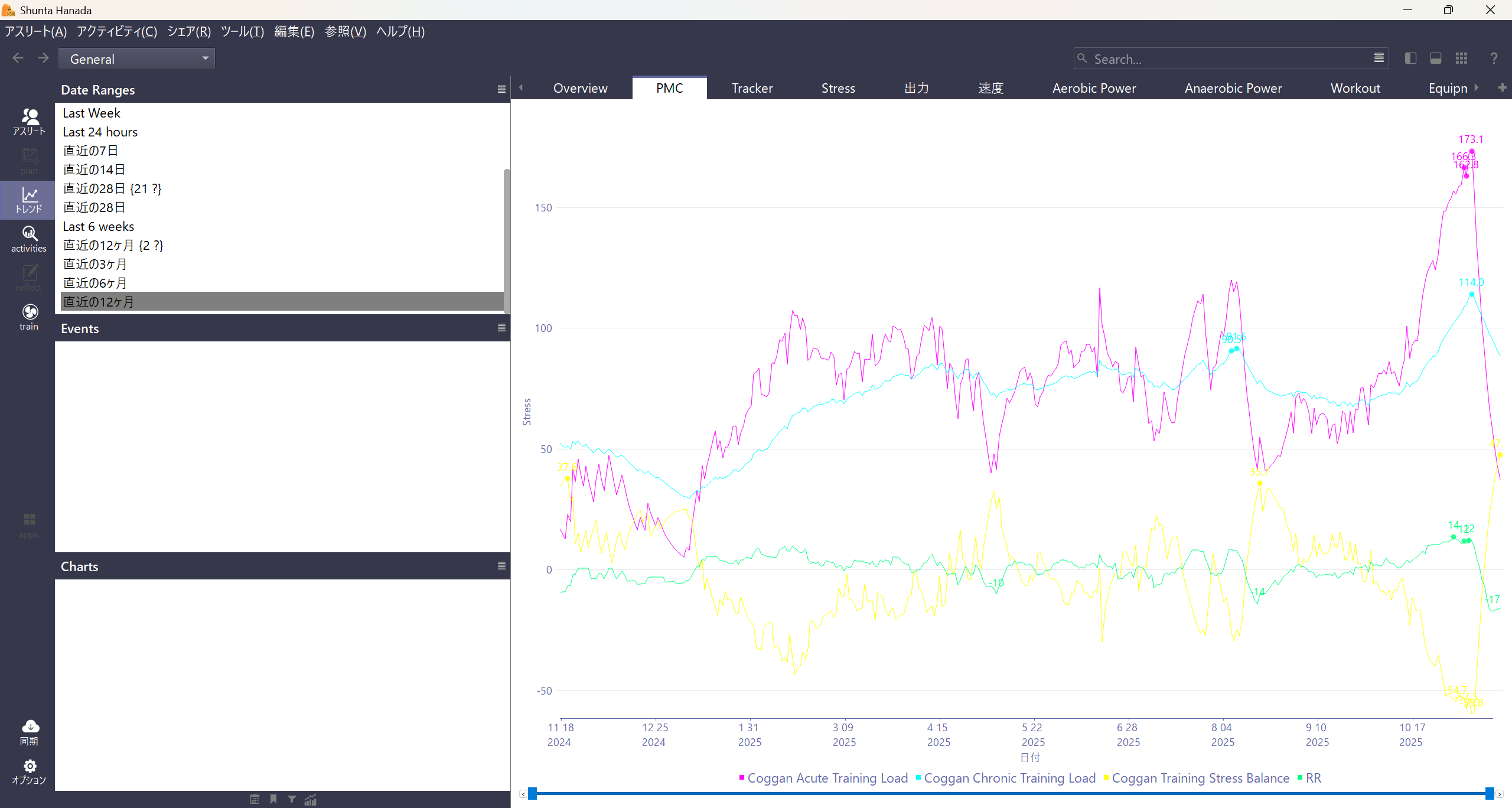Open the ツール menu

pos(242,31)
